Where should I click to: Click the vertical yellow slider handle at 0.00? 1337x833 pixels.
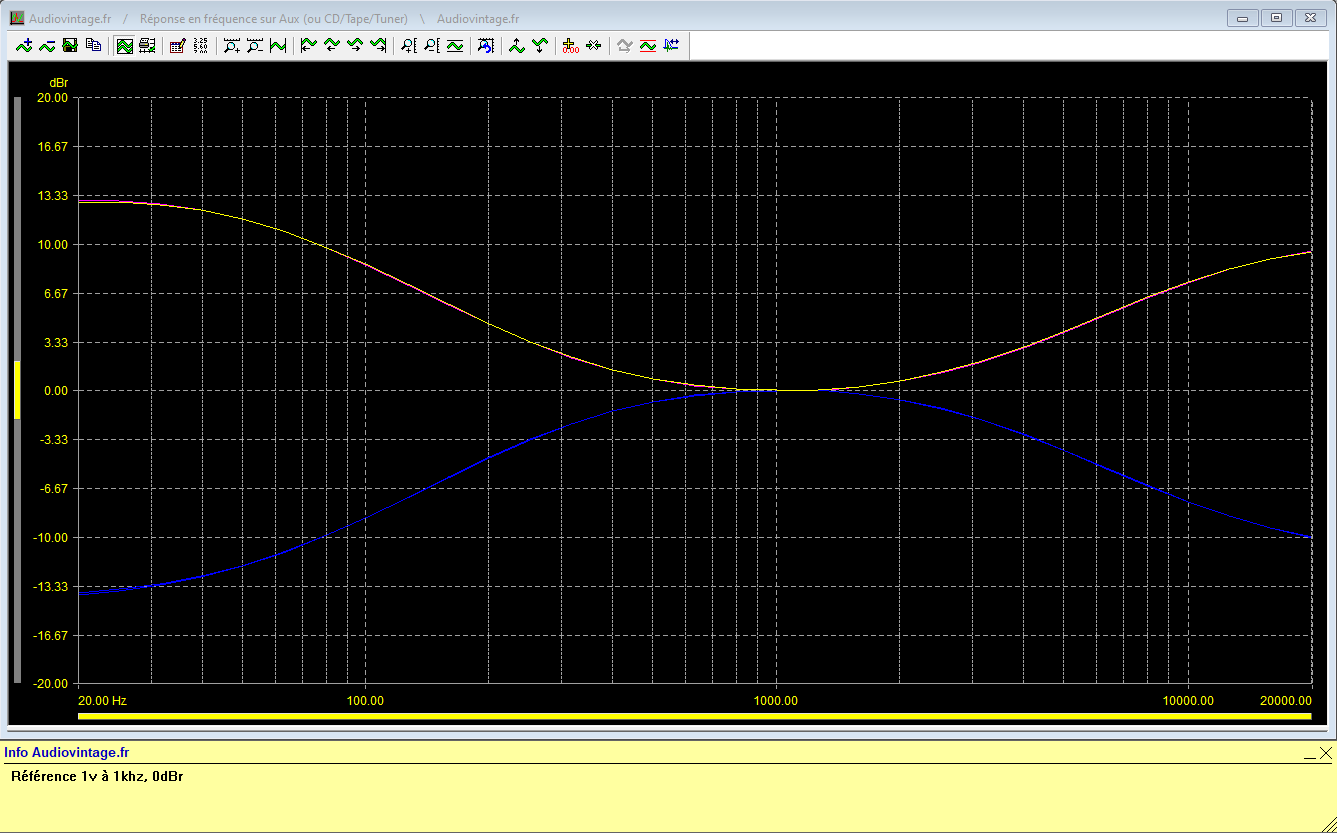(17, 389)
